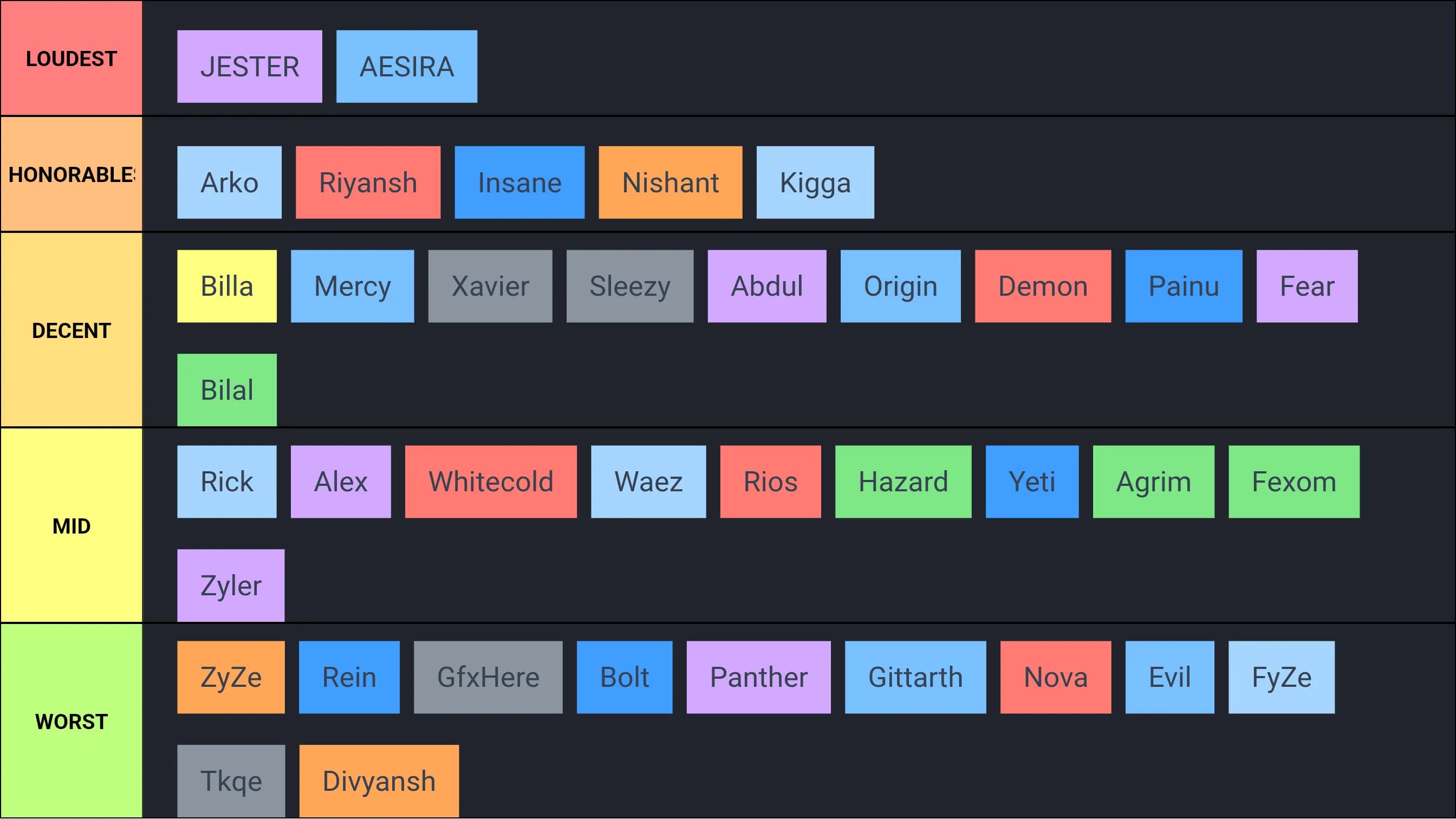Select the orange Nishant tile
The height and width of the screenshot is (819, 1456).
[671, 183]
